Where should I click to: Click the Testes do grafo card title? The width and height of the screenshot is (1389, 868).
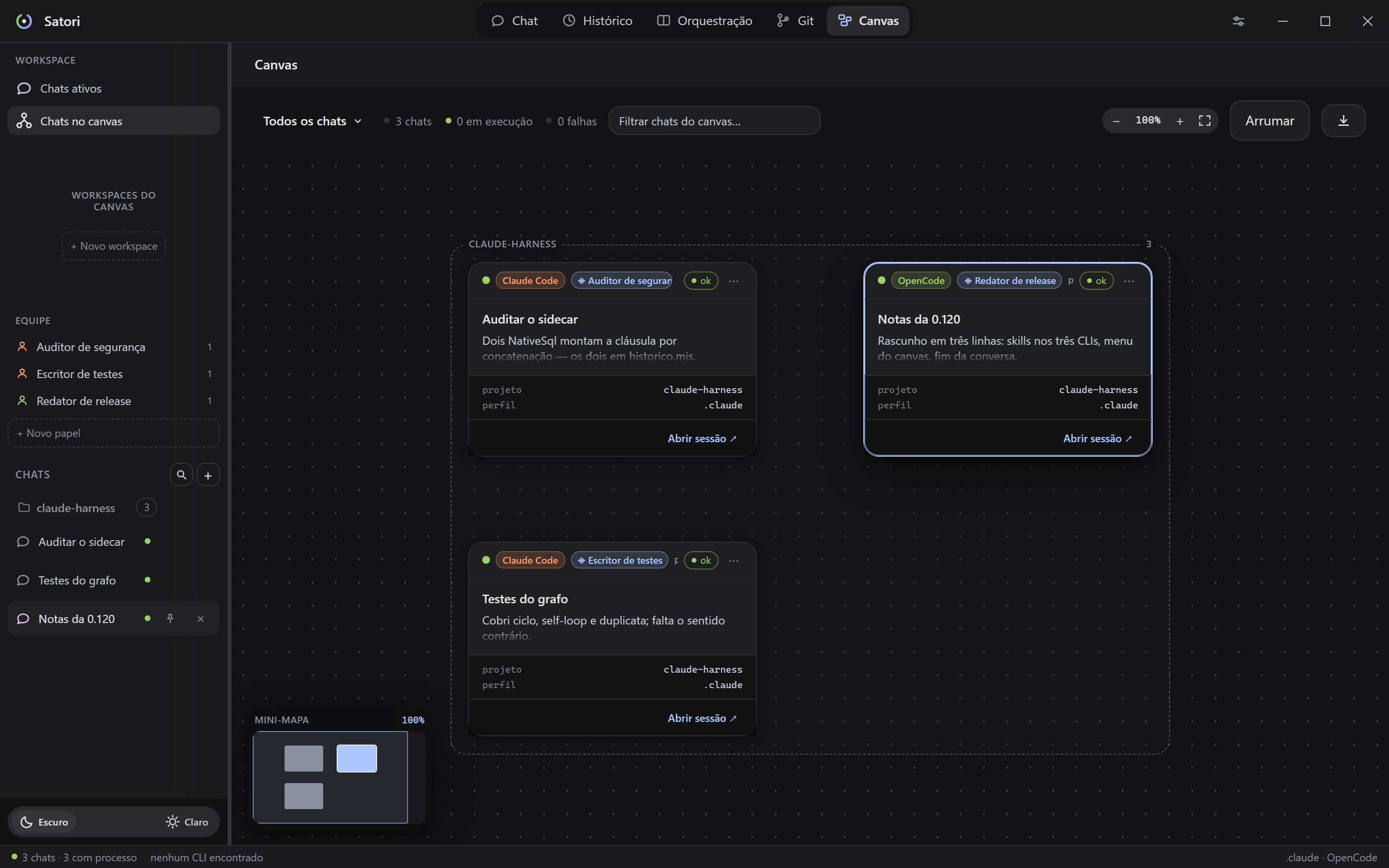pos(525,599)
